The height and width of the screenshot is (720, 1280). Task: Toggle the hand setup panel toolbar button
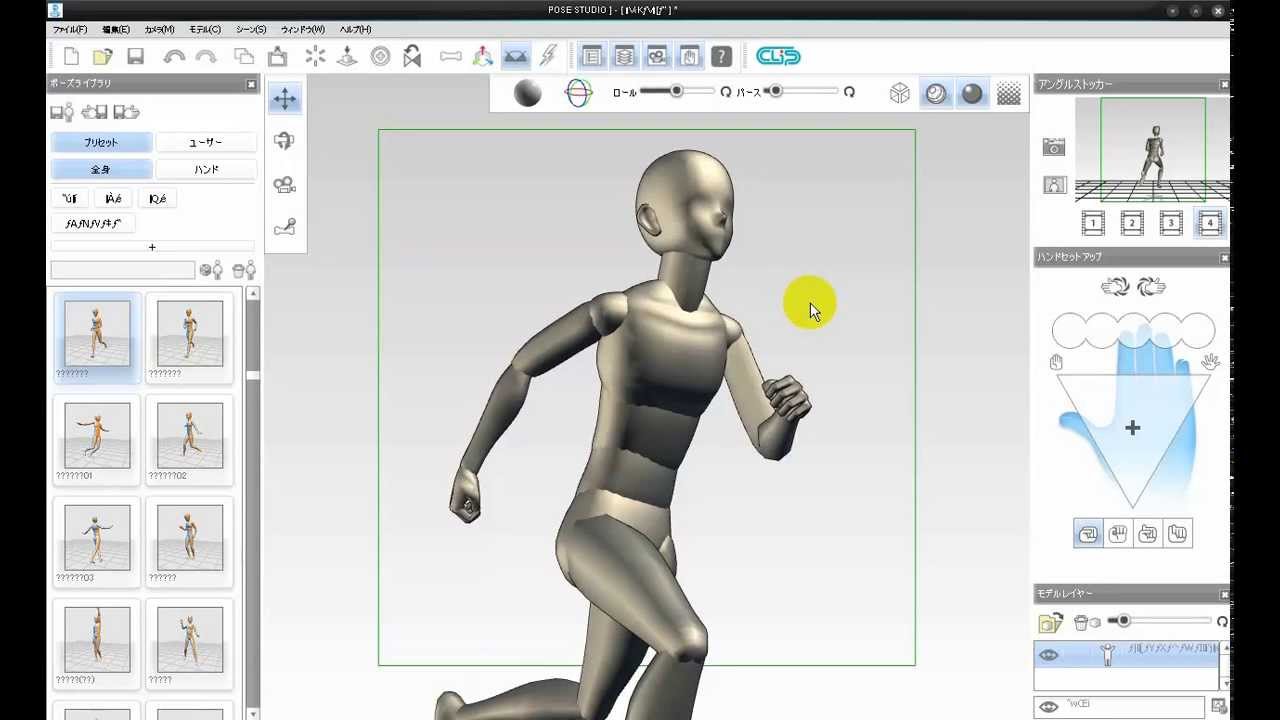tap(689, 57)
